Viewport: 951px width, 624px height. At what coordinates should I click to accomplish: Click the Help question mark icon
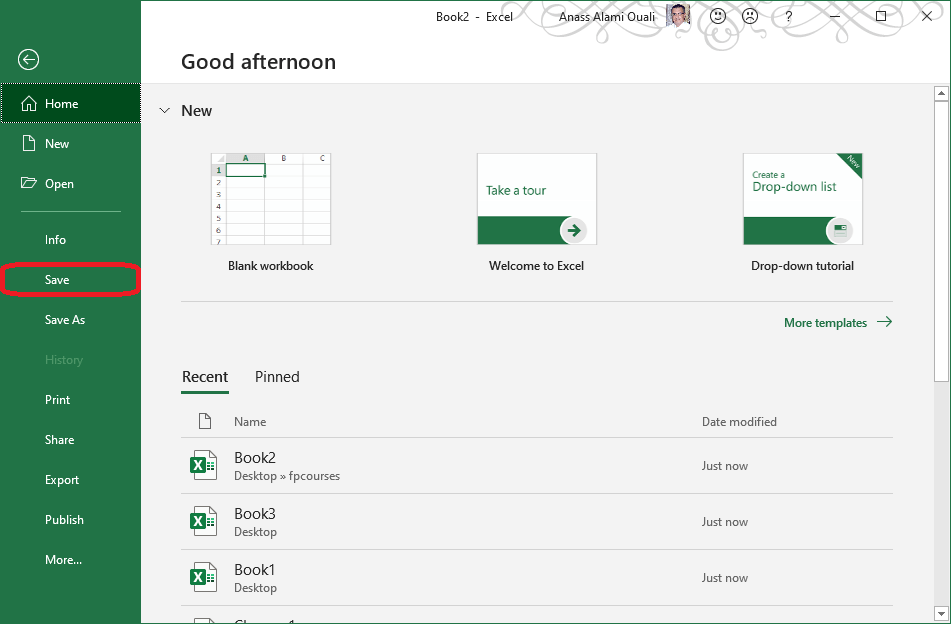click(787, 16)
